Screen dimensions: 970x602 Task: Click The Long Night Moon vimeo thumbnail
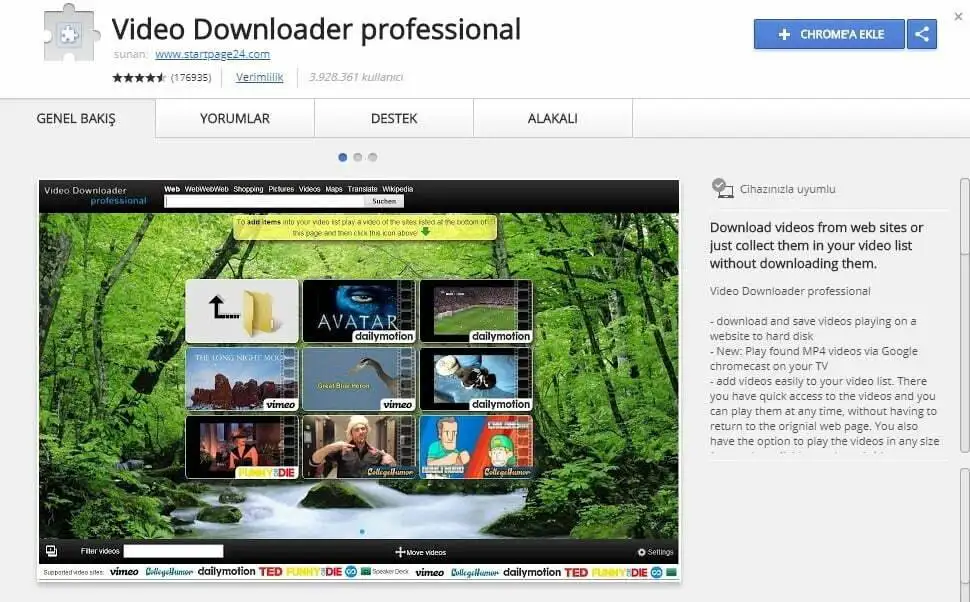click(242, 379)
